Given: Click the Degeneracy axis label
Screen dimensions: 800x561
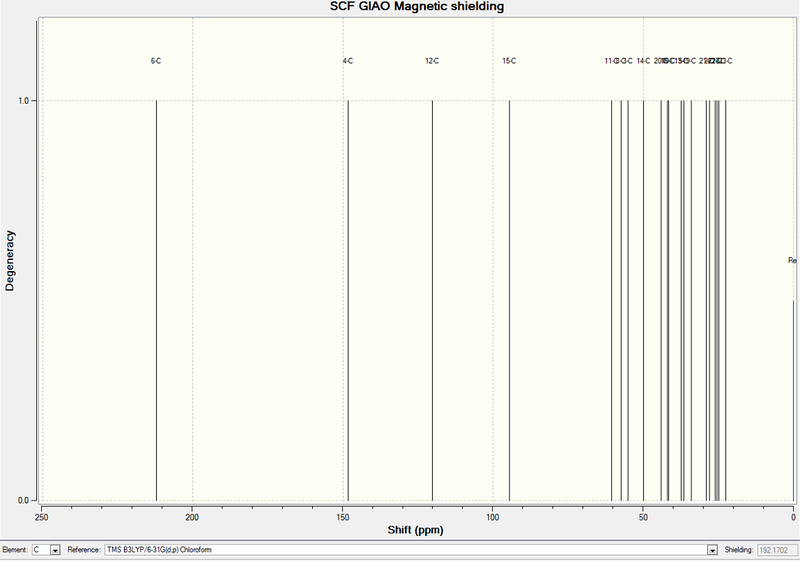Looking at the screenshot, I should pyautogui.click(x=10, y=261).
